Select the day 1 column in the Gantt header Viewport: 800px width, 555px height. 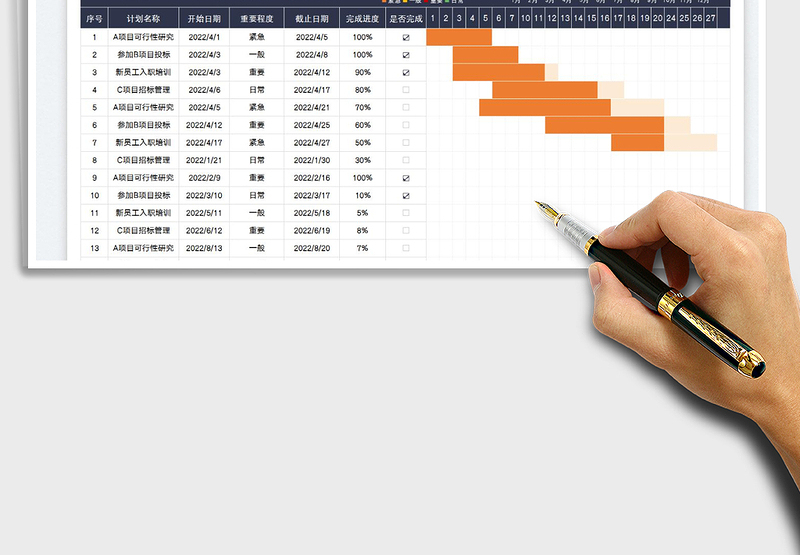[433, 18]
